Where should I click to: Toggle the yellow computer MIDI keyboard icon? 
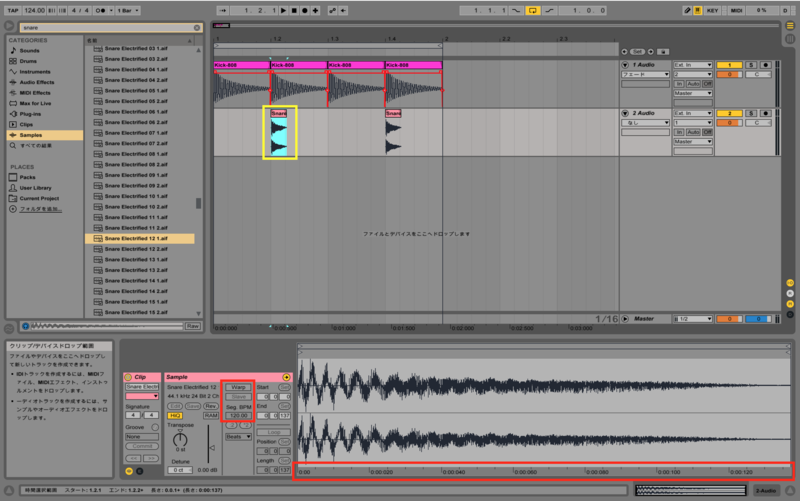click(x=697, y=10)
